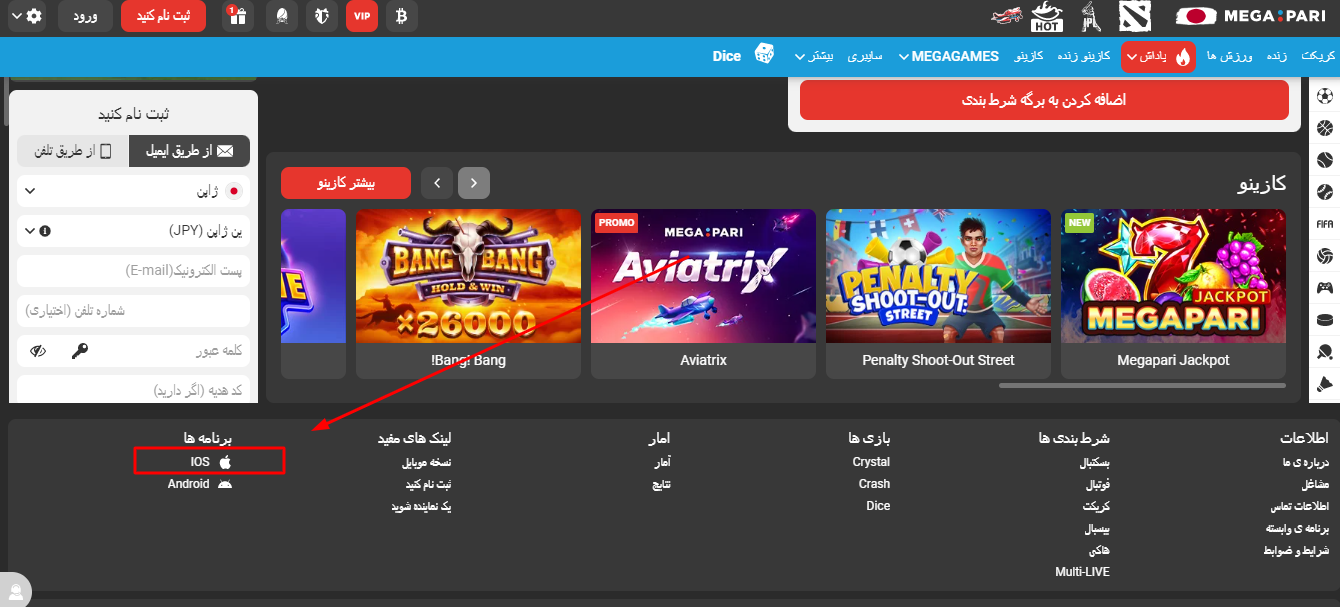Toggle password visibility eye icon
This screenshot has width=1340, height=607.
coord(39,351)
